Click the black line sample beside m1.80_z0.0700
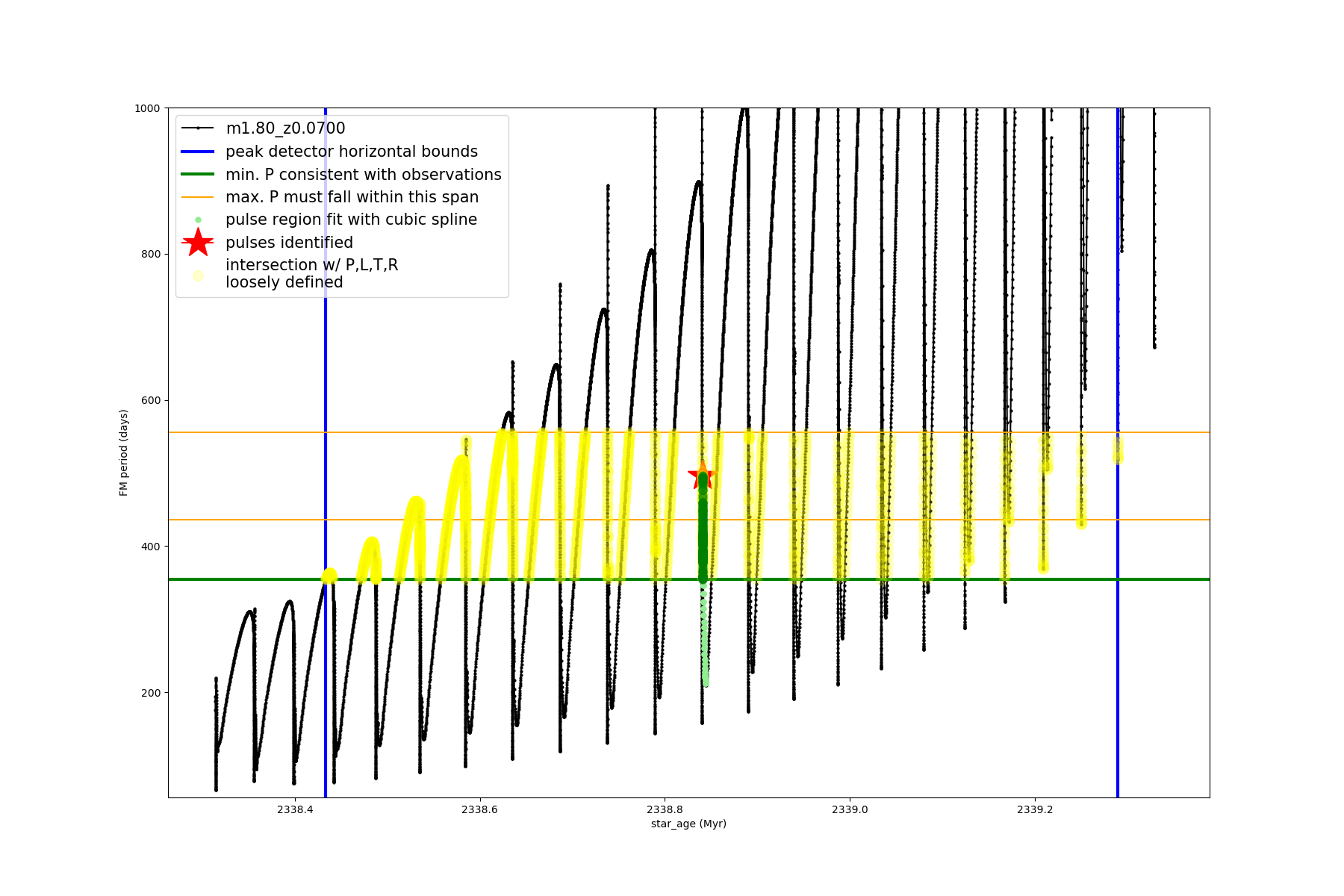The height and width of the screenshot is (896, 1344). coord(198,128)
